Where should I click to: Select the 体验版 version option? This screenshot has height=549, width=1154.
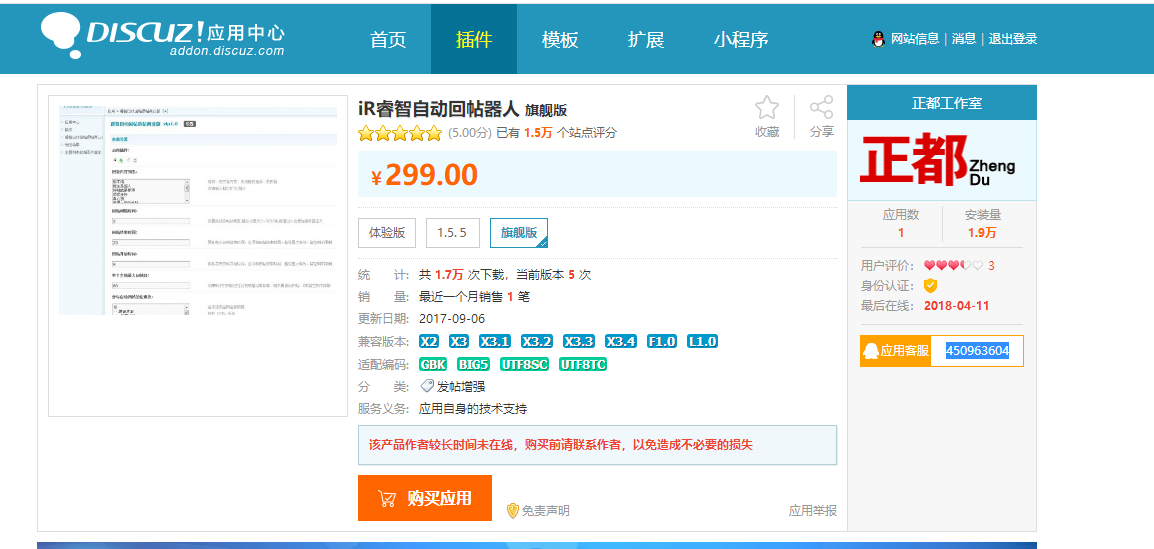(x=387, y=233)
